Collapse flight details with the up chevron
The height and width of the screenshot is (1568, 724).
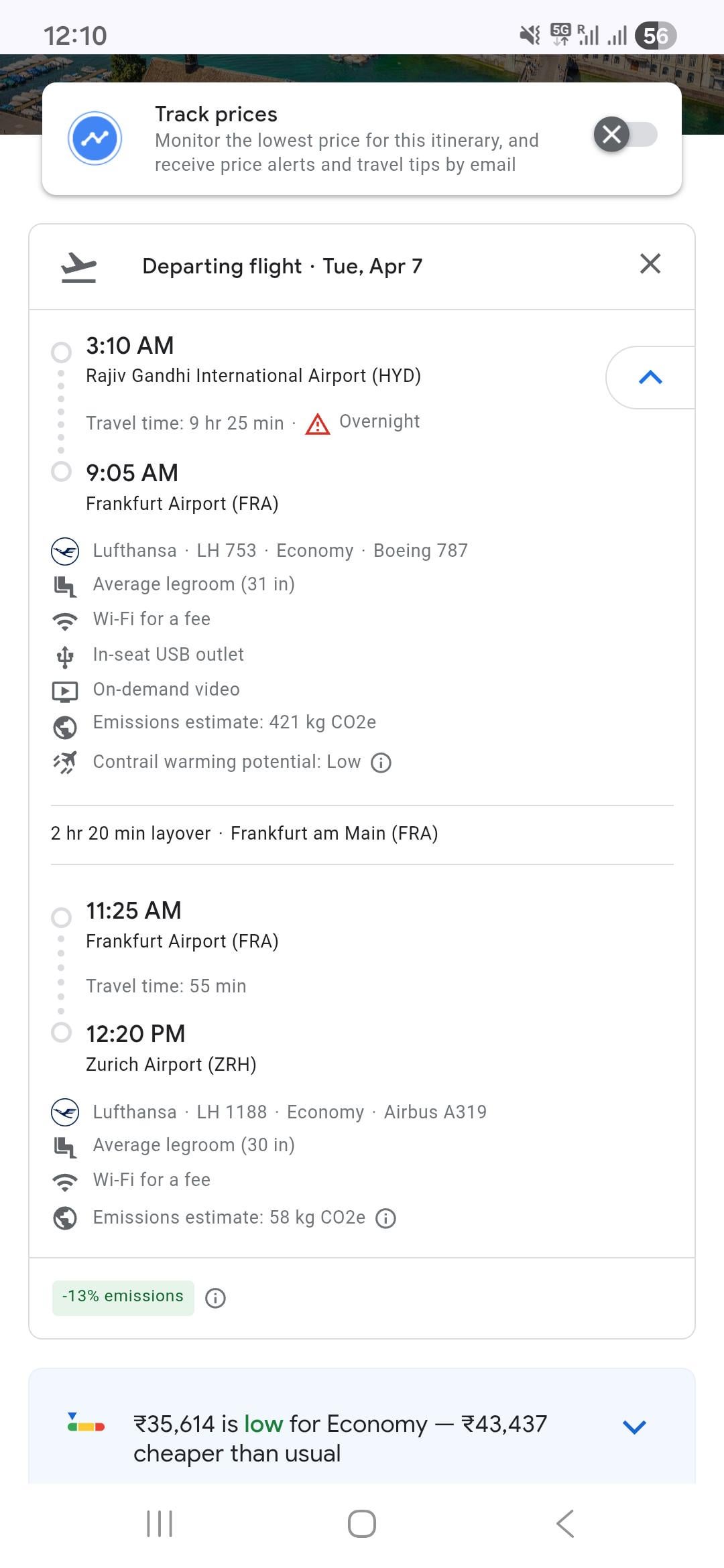point(650,378)
